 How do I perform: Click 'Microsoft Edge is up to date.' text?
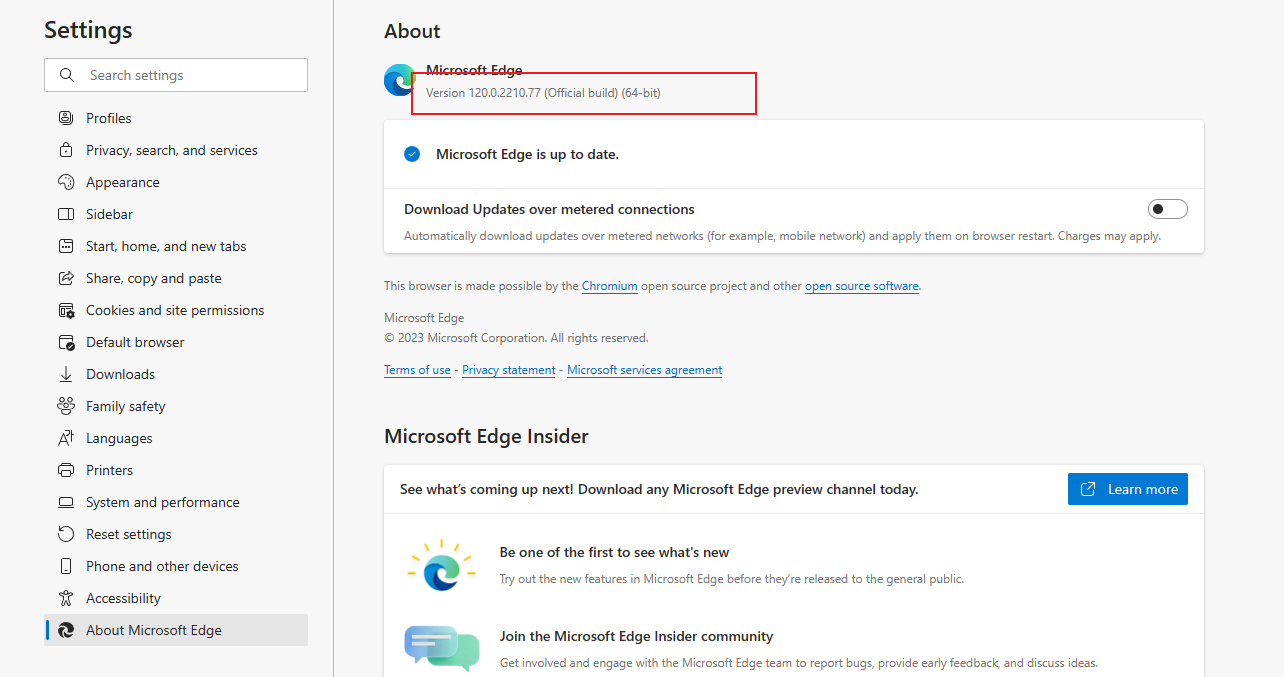click(527, 154)
